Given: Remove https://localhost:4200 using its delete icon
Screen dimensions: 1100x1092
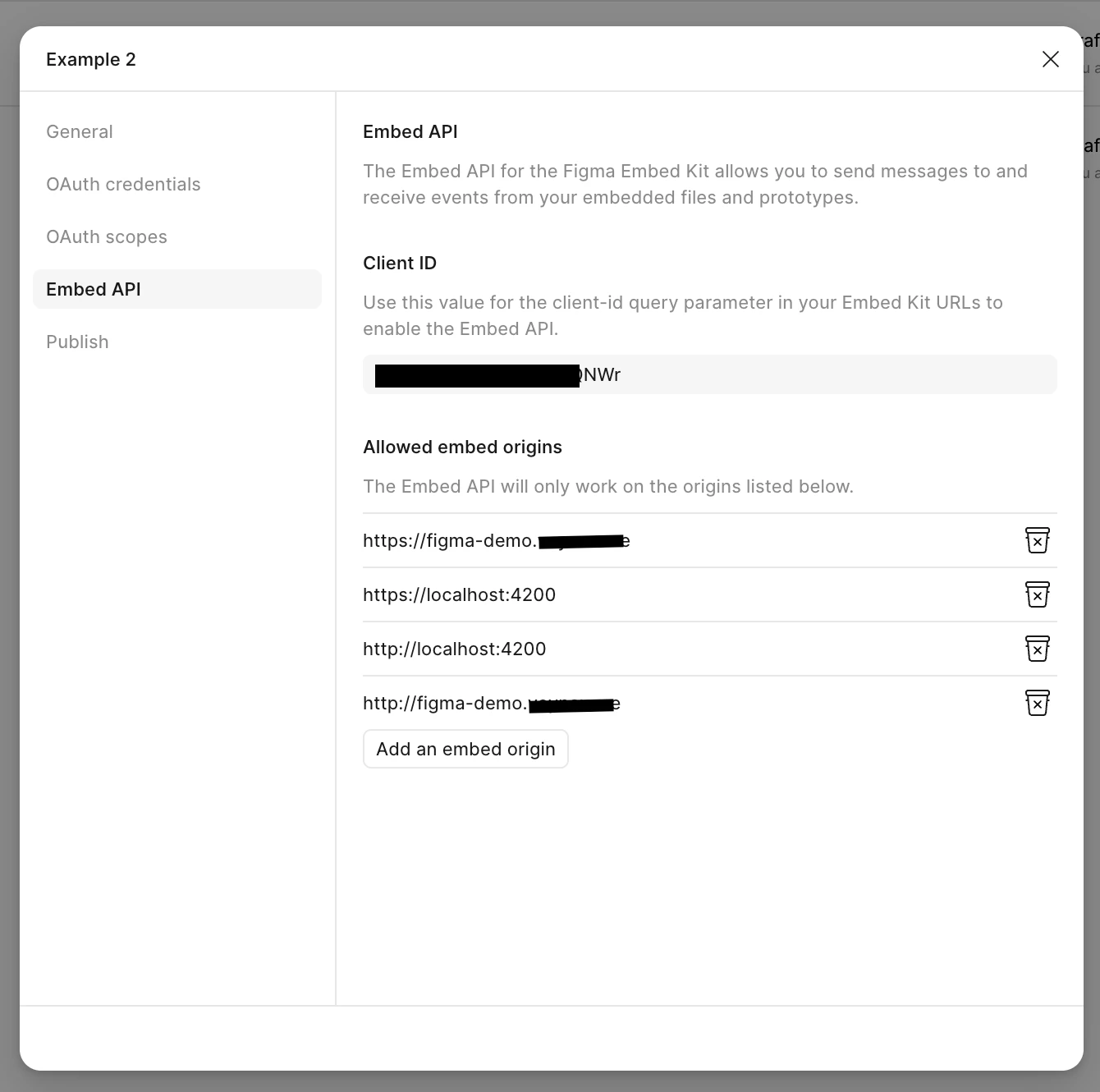Looking at the screenshot, I should 1038,594.
